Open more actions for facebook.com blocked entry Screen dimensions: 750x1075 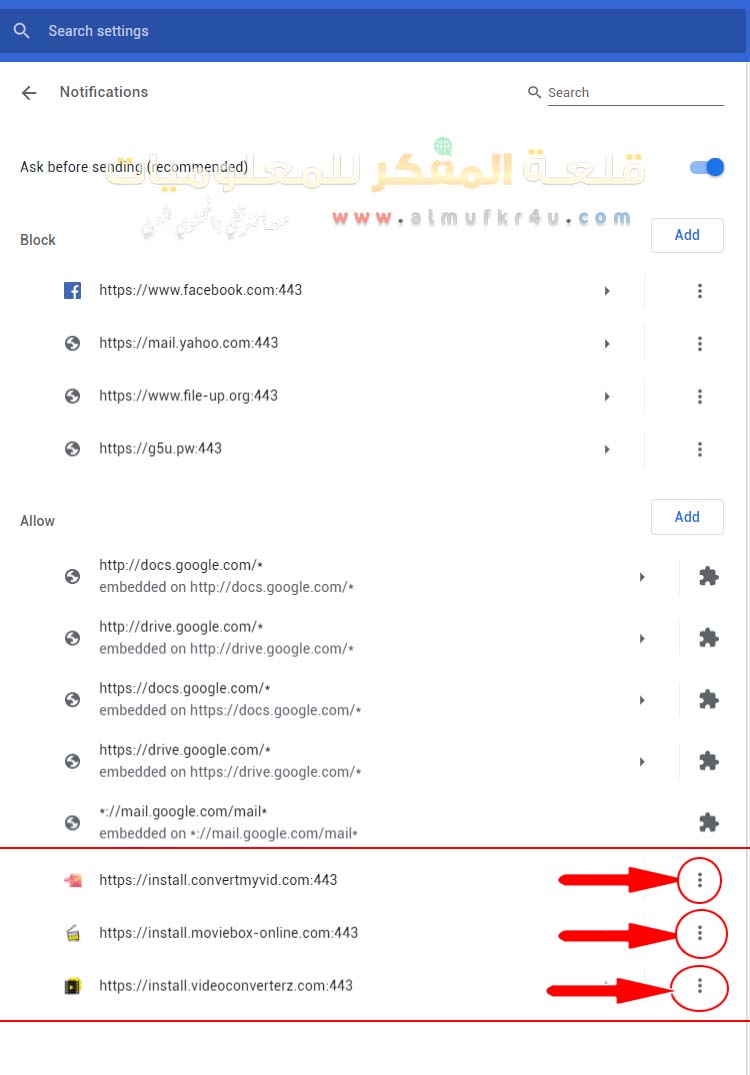pyautogui.click(x=699, y=291)
